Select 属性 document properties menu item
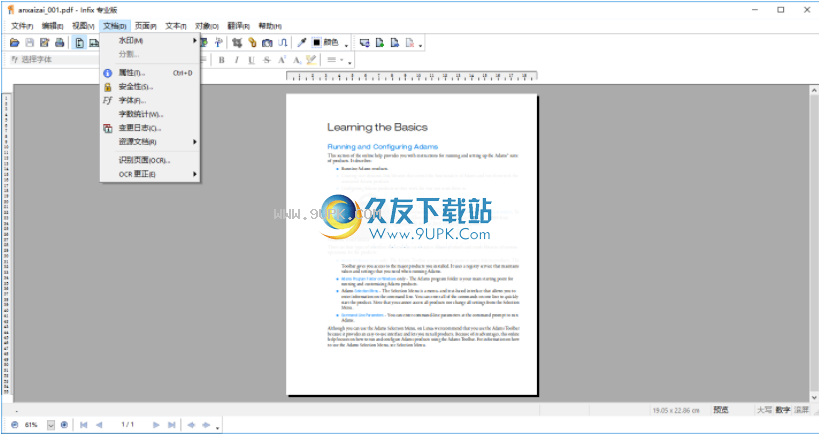This screenshot has height=434, width=819. pos(150,73)
